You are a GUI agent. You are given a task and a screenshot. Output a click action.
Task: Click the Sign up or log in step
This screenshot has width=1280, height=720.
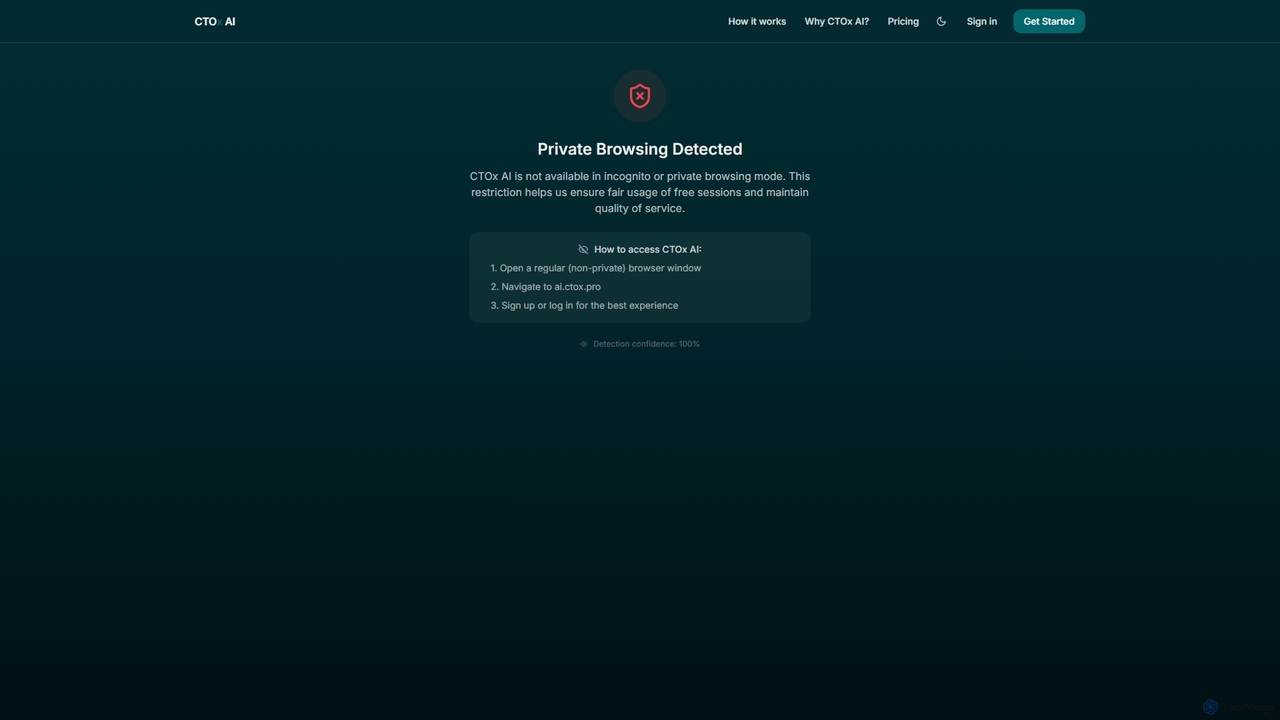(584, 306)
